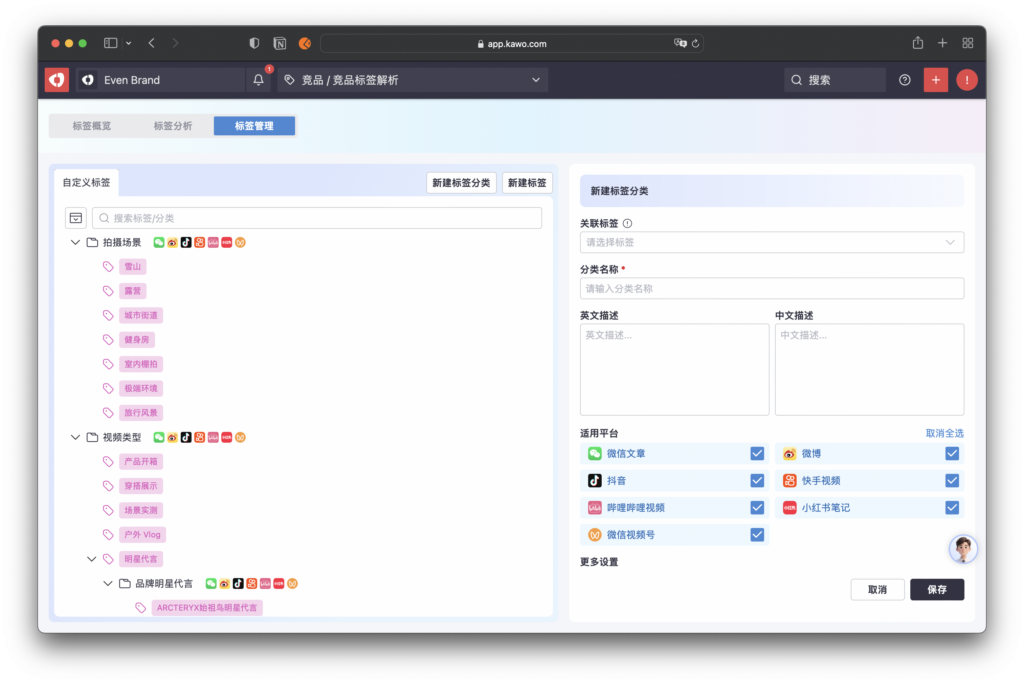Click the 取消全选 link
This screenshot has width=1024, height=683.
pyautogui.click(x=944, y=433)
